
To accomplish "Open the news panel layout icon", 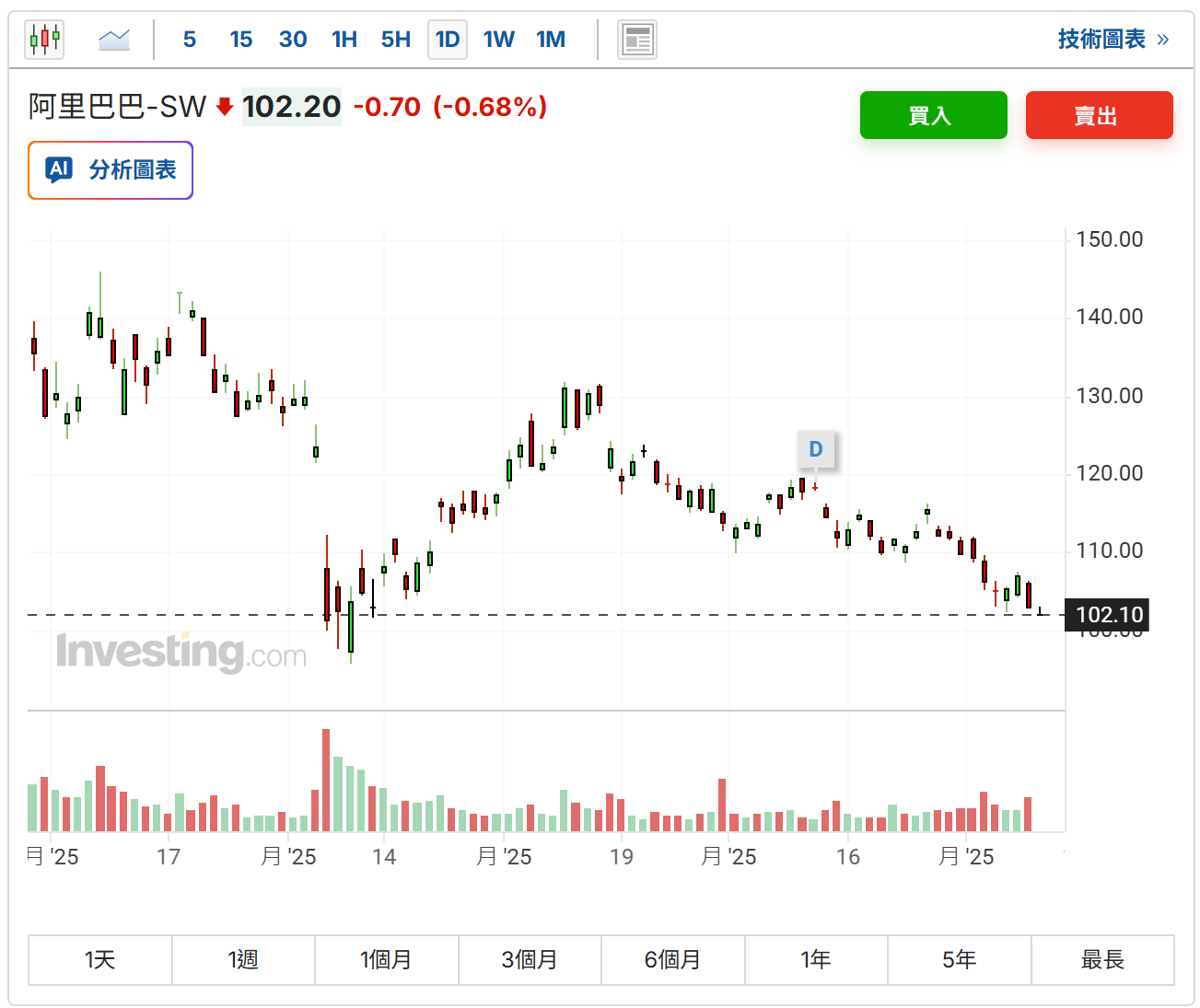I will [637, 40].
